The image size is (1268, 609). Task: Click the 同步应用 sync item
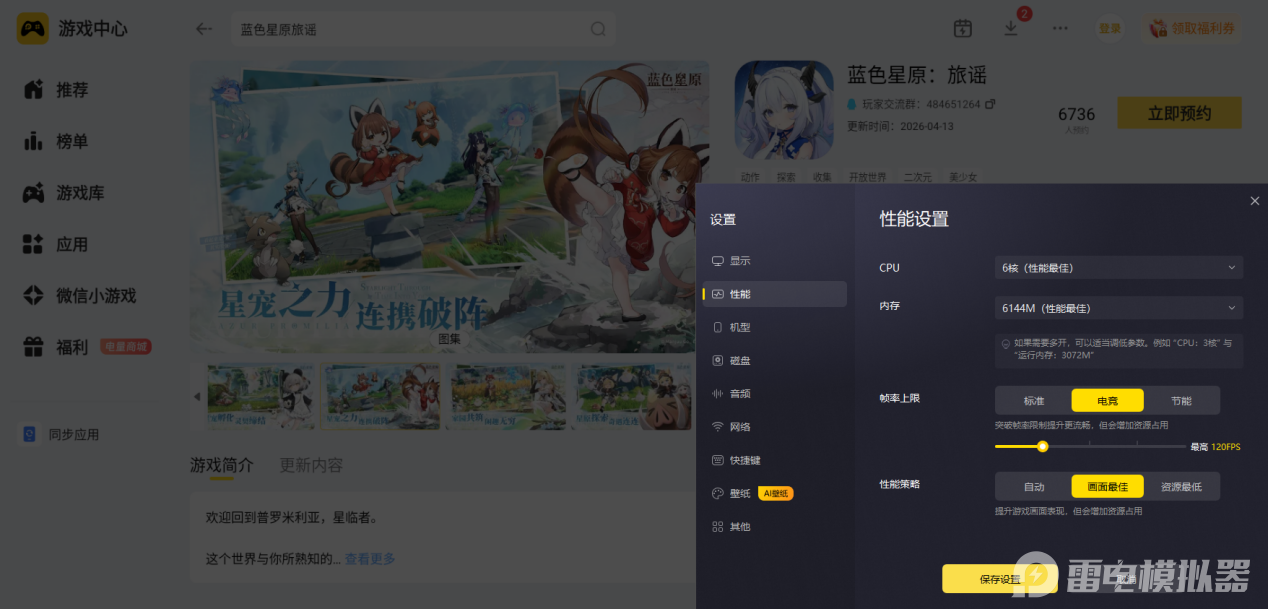point(61,435)
